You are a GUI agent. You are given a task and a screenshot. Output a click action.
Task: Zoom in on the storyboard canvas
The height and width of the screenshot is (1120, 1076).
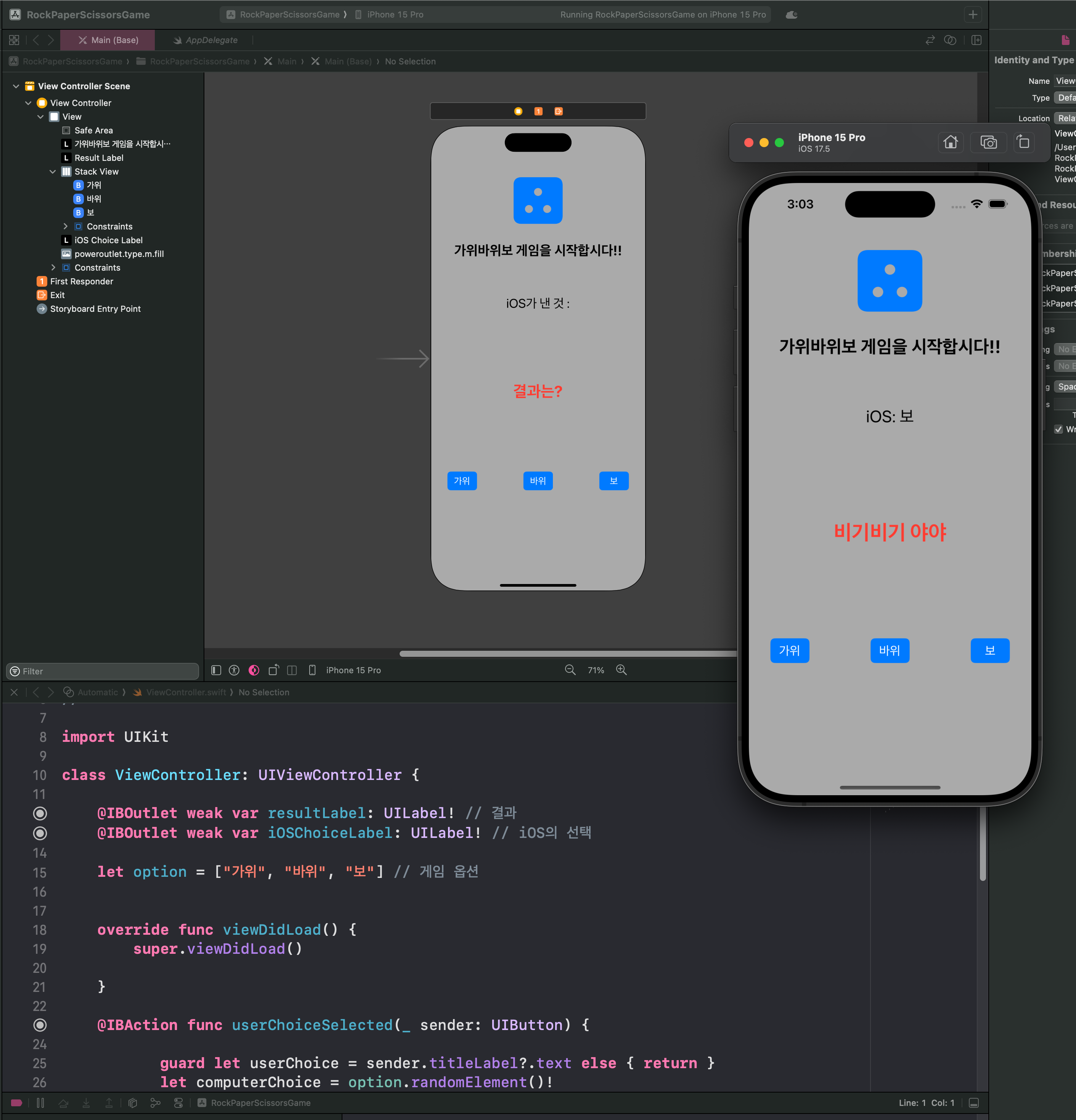(x=621, y=670)
